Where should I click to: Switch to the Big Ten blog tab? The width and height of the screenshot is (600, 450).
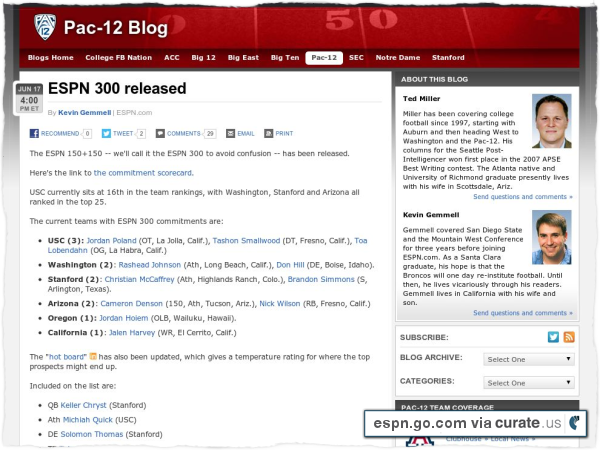285,57
